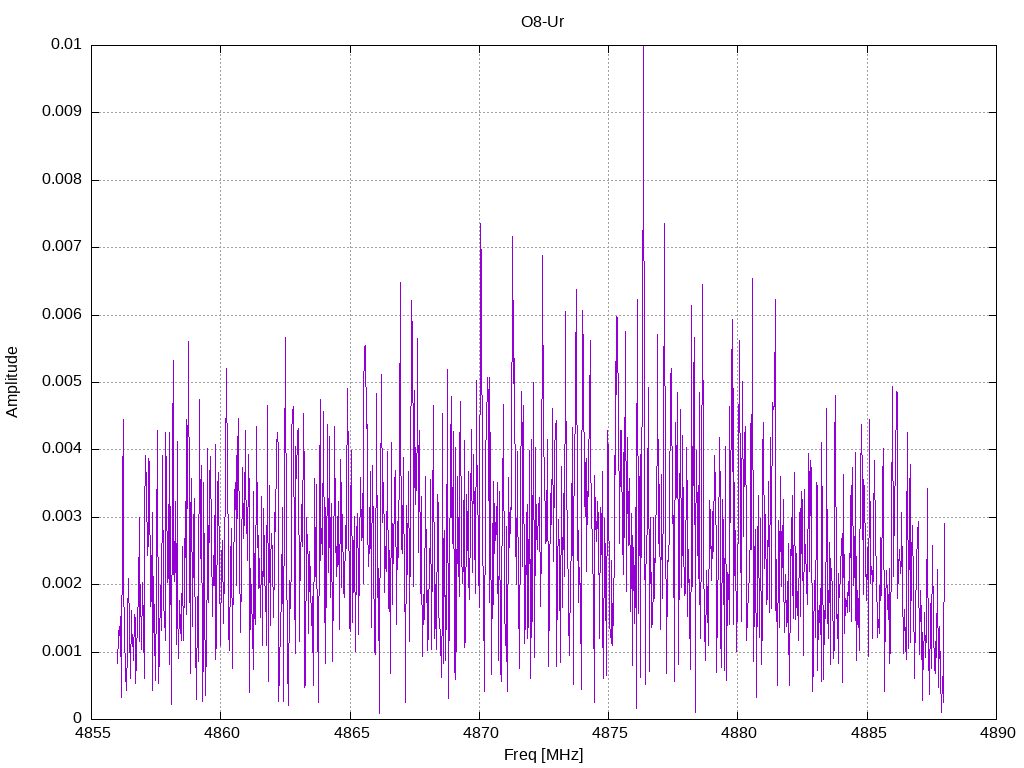Click the 4865 x-axis tick label

(351, 733)
